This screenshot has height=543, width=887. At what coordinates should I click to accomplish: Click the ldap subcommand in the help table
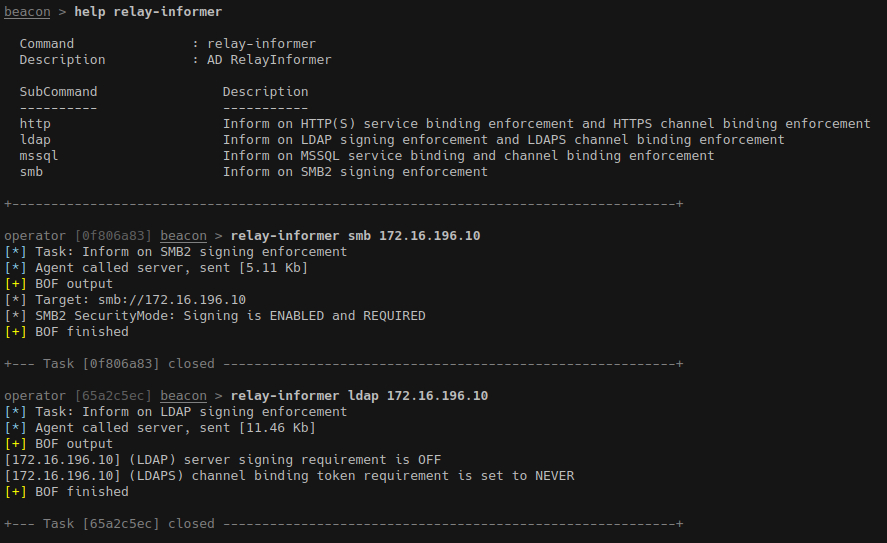coord(35,140)
